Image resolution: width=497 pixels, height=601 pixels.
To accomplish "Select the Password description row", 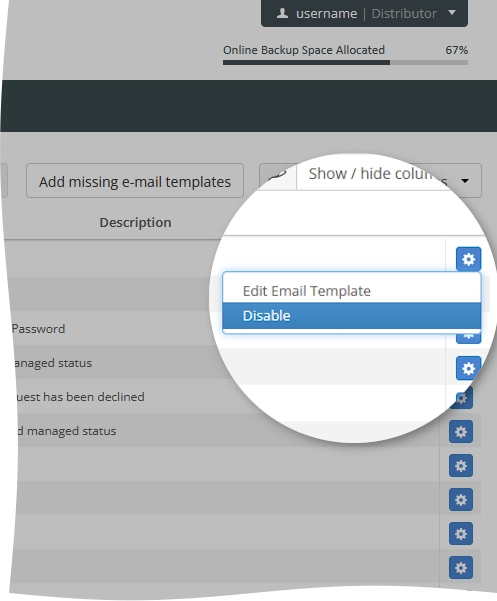I will 38,329.
